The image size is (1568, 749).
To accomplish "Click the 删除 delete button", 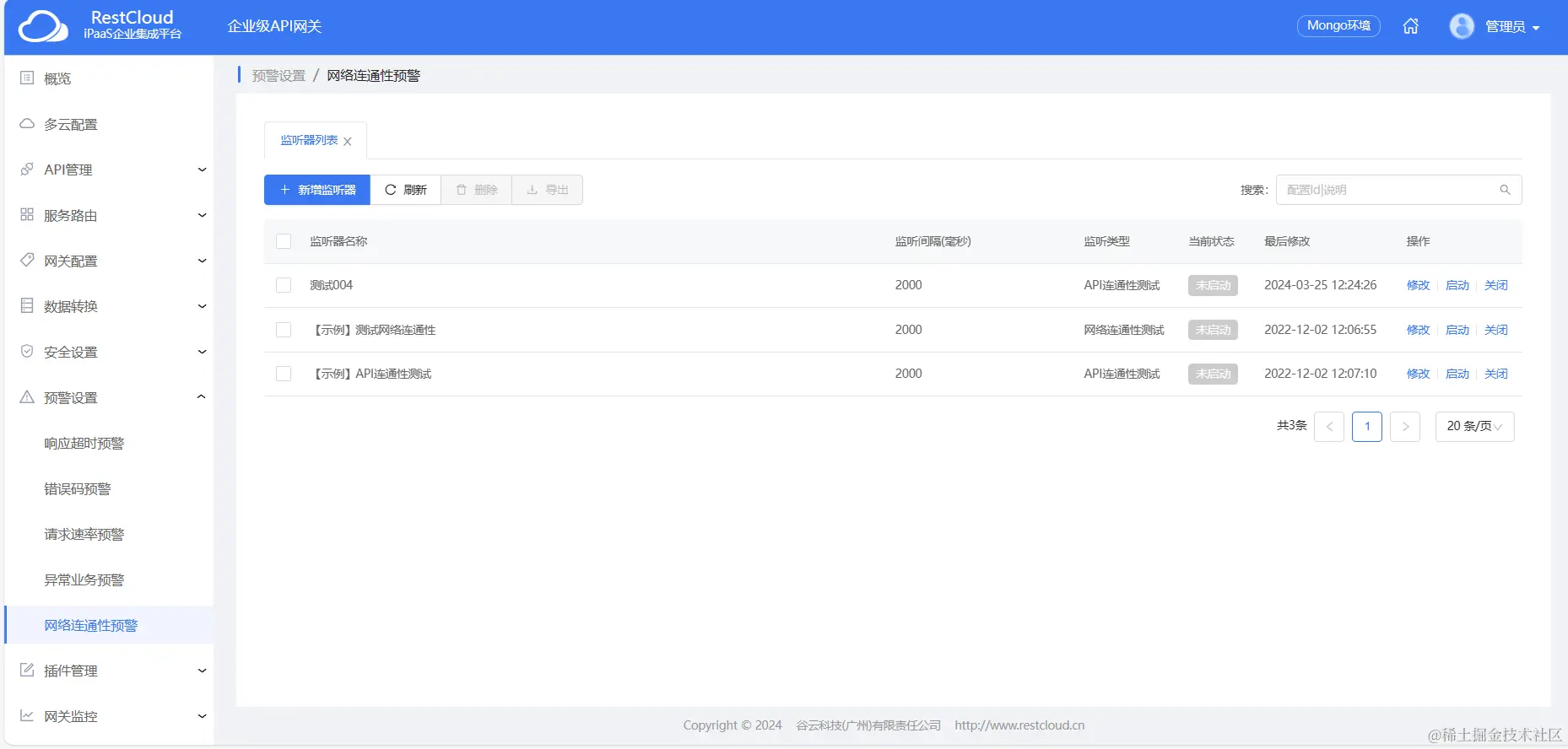I will click(x=477, y=190).
